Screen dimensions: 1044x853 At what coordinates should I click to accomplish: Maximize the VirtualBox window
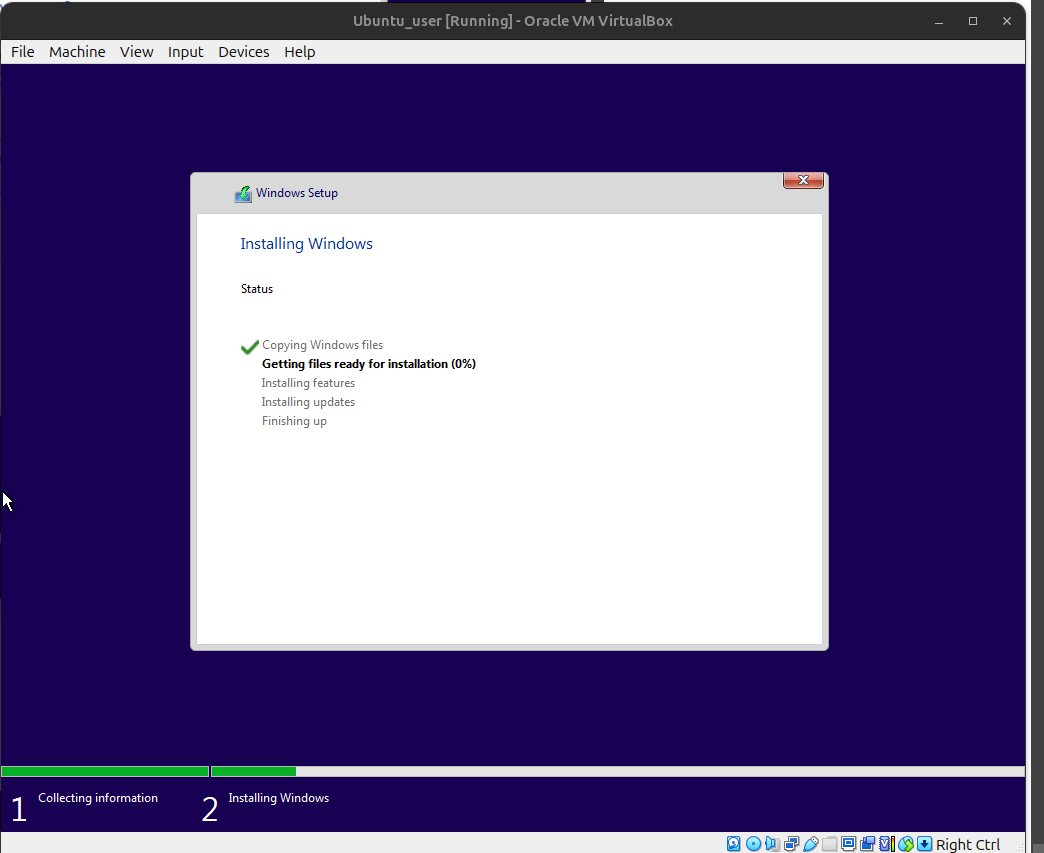(973, 21)
